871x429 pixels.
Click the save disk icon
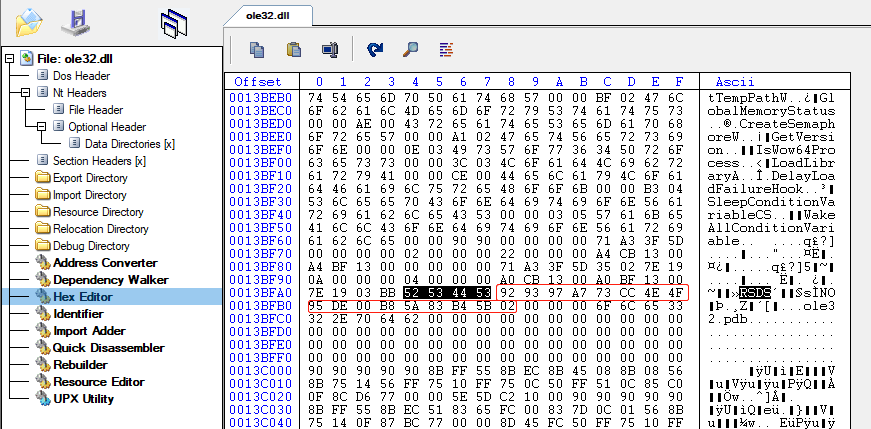(76, 24)
